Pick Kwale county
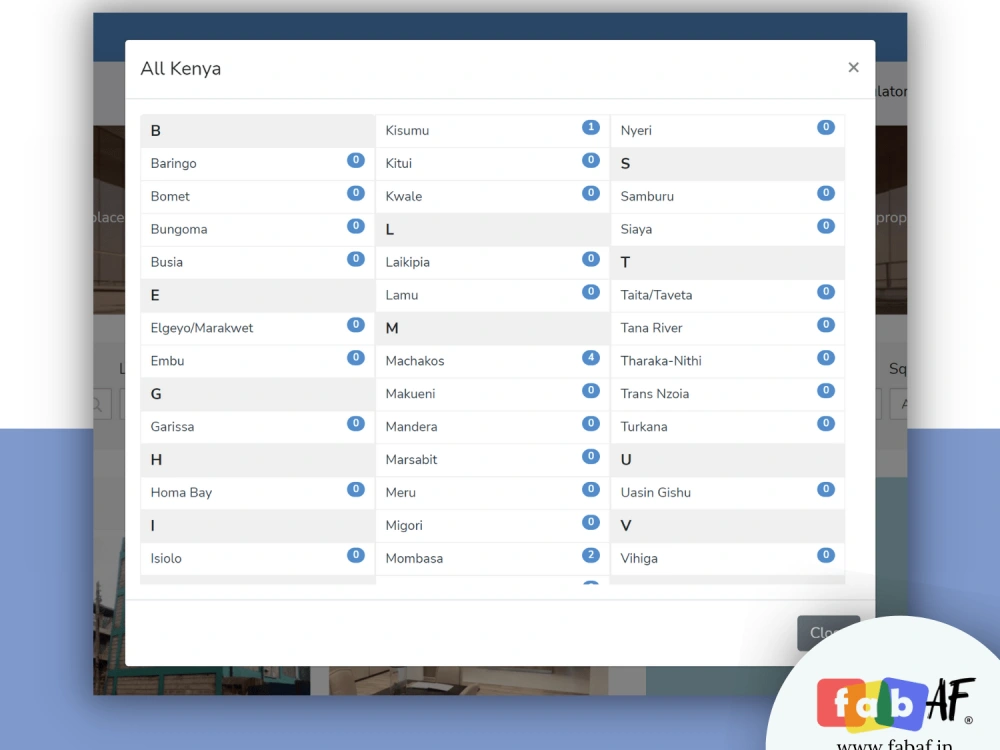 (493, 196)
